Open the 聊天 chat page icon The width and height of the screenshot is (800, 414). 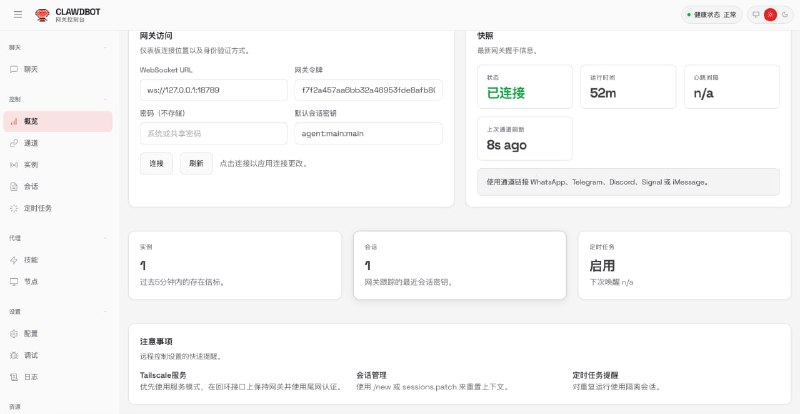pos(14,69)
